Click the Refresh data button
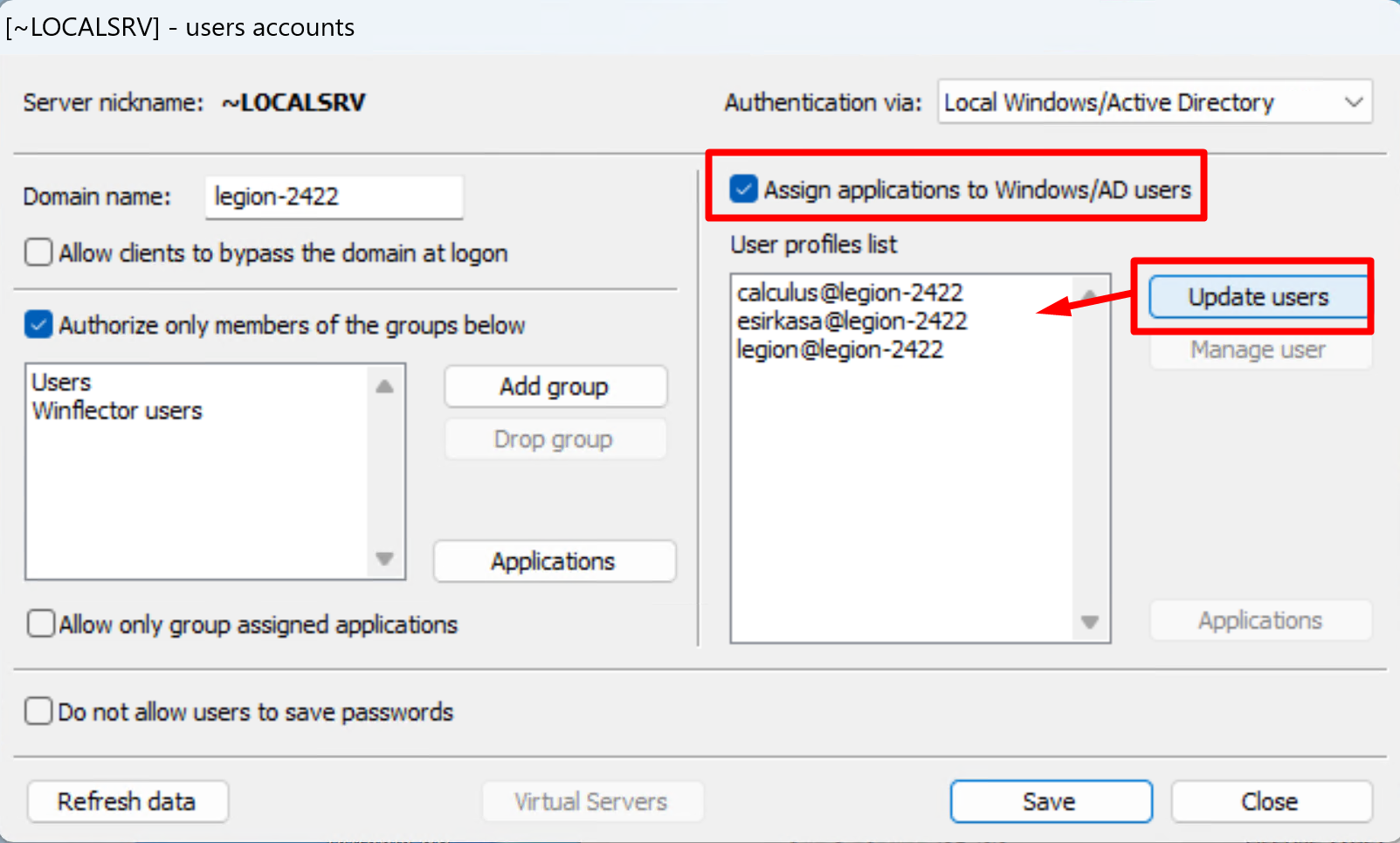The height and width of the screenshot is (843, 1400). (x=128, y=802)
